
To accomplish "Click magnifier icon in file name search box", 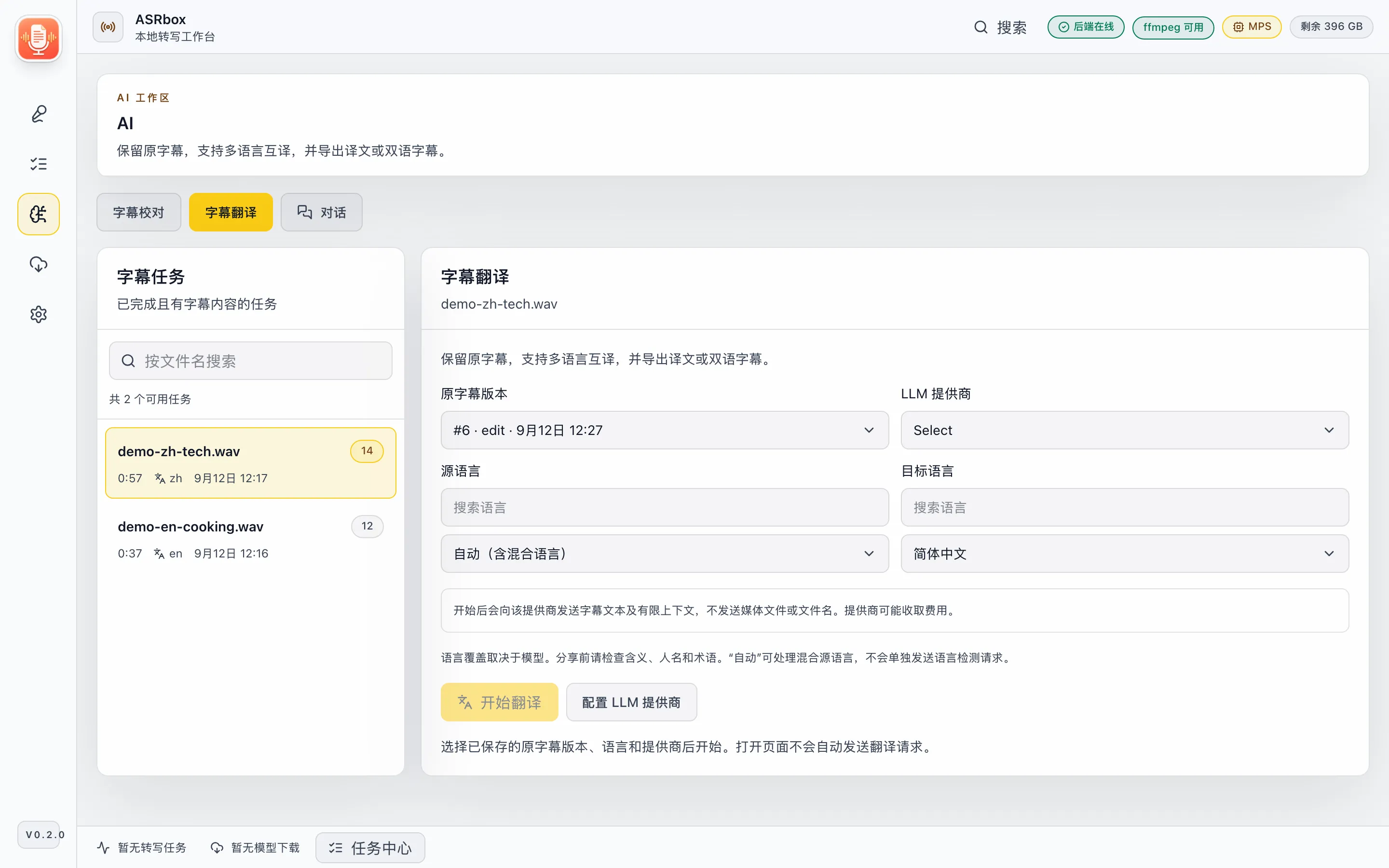I will pyautogui.click(x=129, y=361).
